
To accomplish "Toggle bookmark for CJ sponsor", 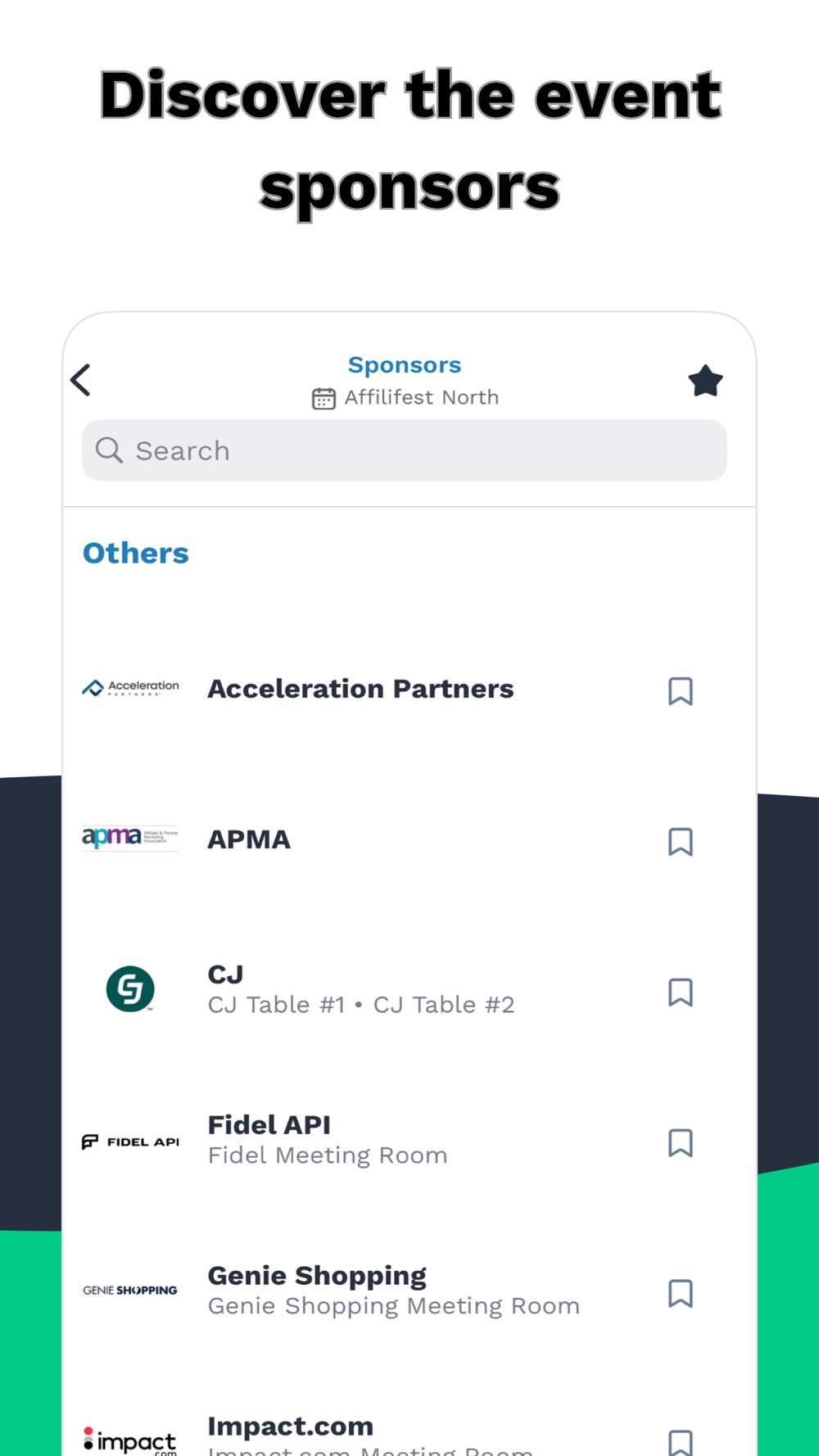I will pyautogui.click(x=681, y=993).
